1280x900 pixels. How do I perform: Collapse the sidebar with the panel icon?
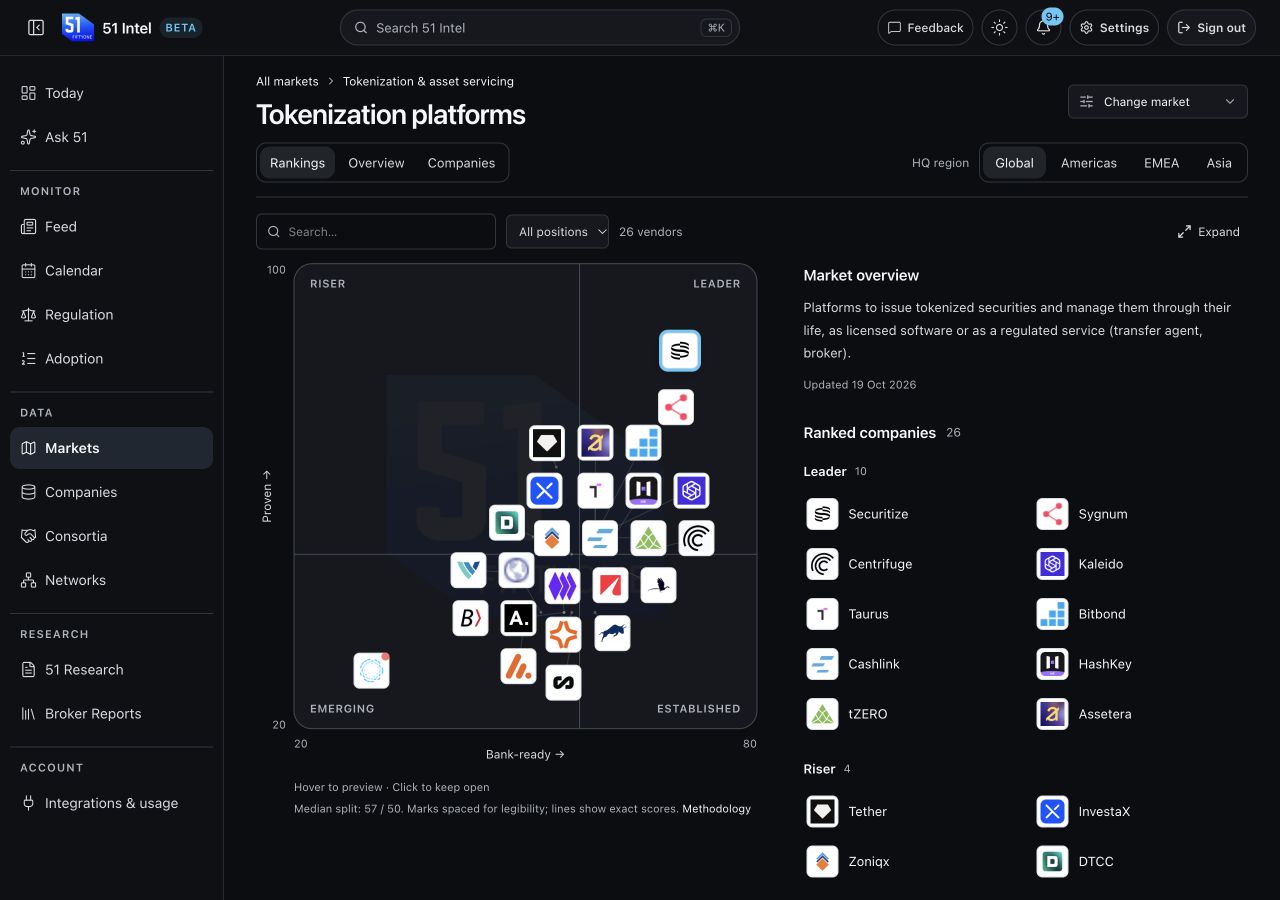click(x=36, y=28)
